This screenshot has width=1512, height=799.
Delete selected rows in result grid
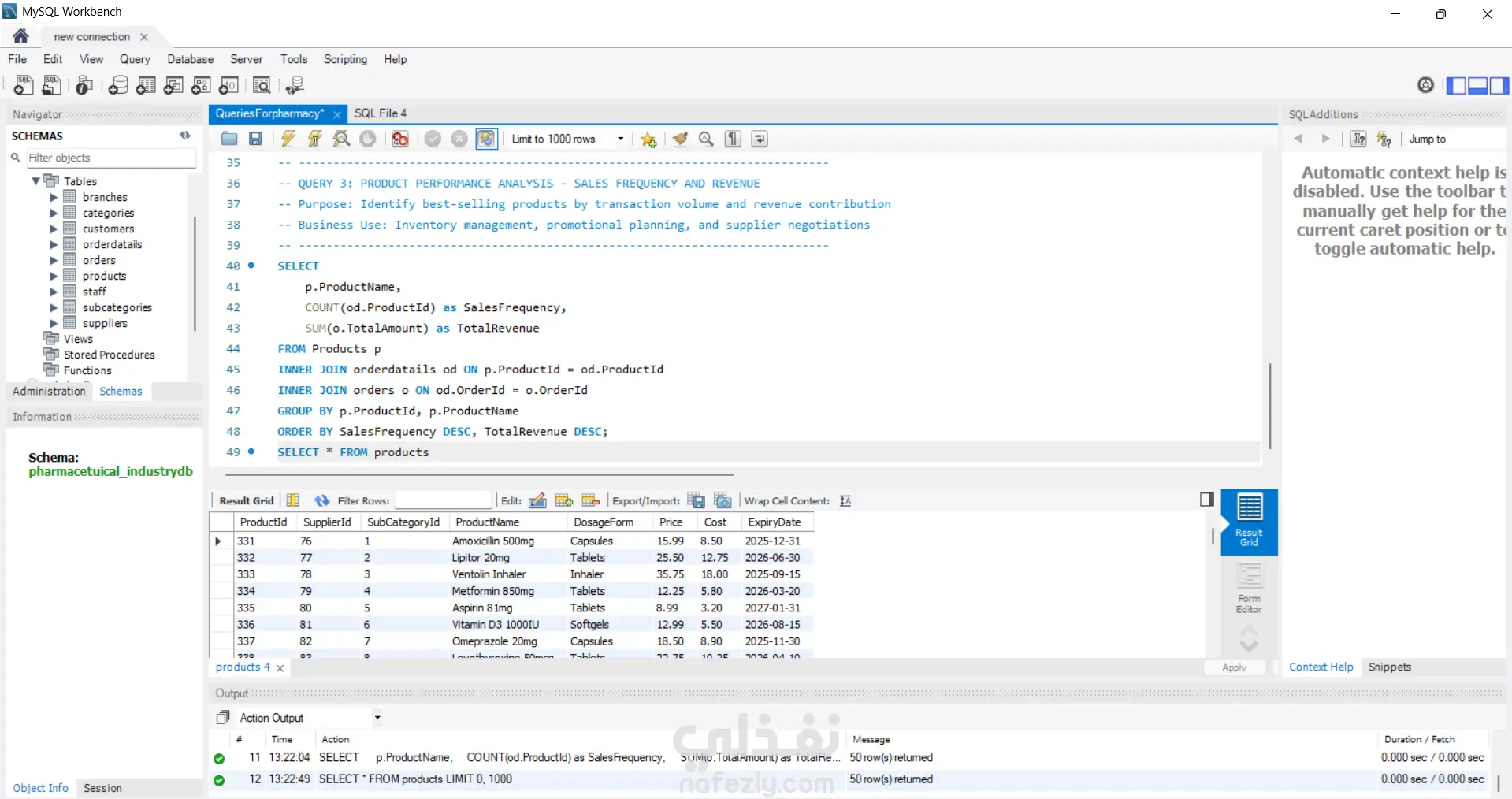point(591,501)
